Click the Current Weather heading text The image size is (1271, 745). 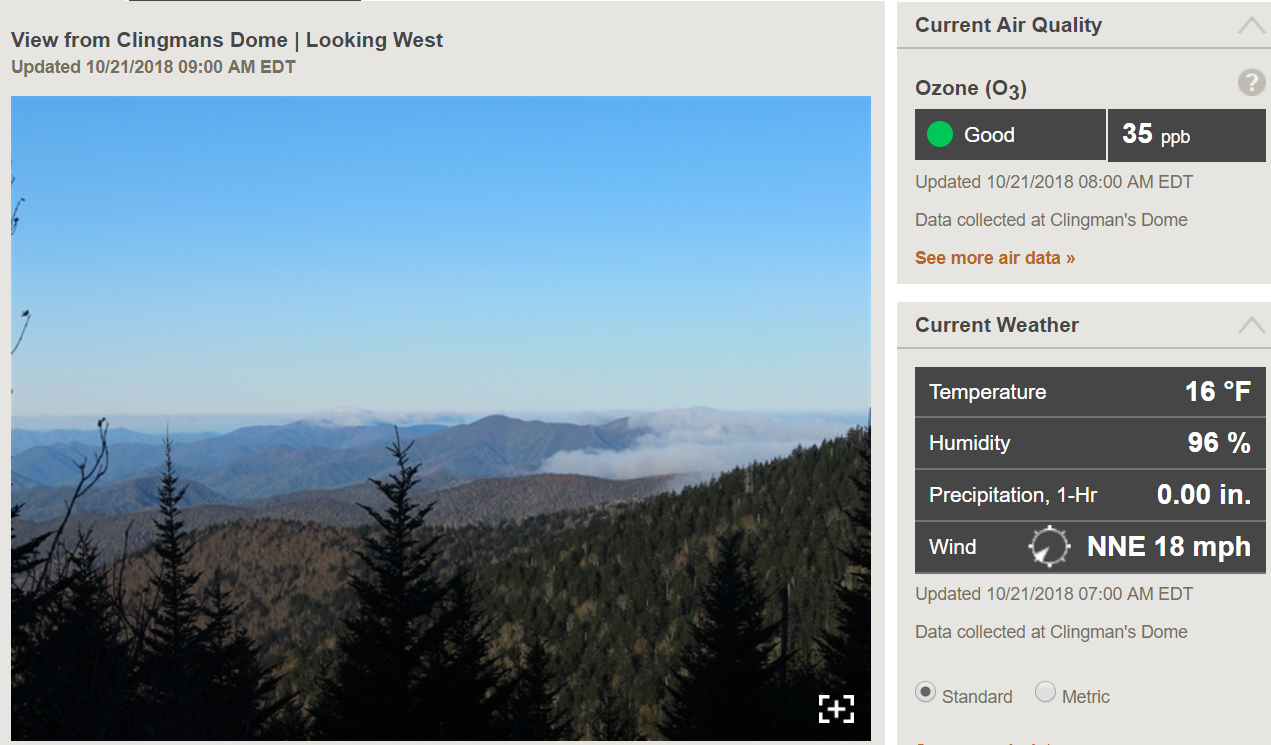(x=997, y=325)
